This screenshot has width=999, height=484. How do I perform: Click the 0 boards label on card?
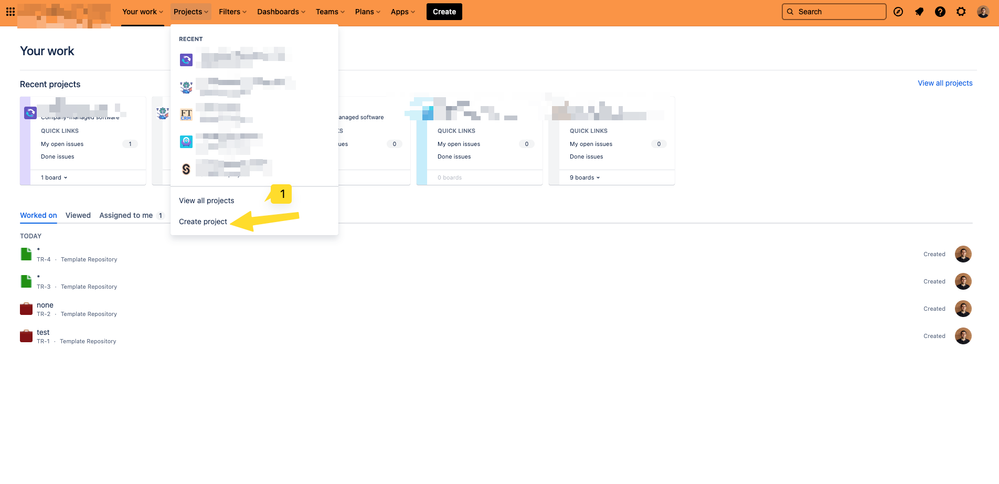[x=450, y=178]
